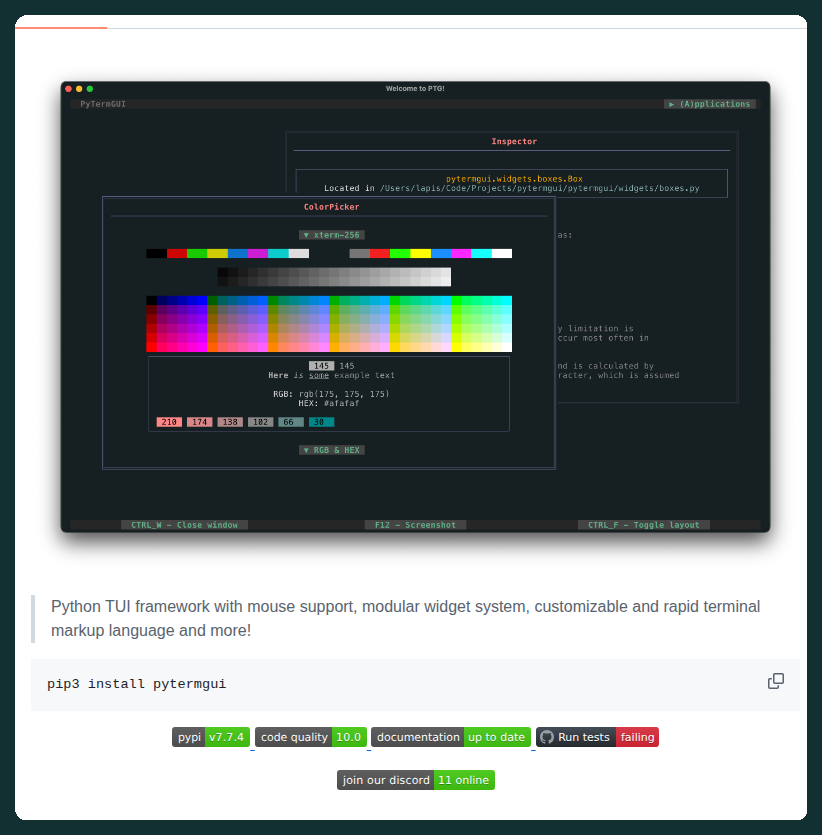Screen dimensions: 822x835
Task: Click the RGB: rgb(175, 175, 175) value
Action: pyautogui.click(x=331, y=394)
